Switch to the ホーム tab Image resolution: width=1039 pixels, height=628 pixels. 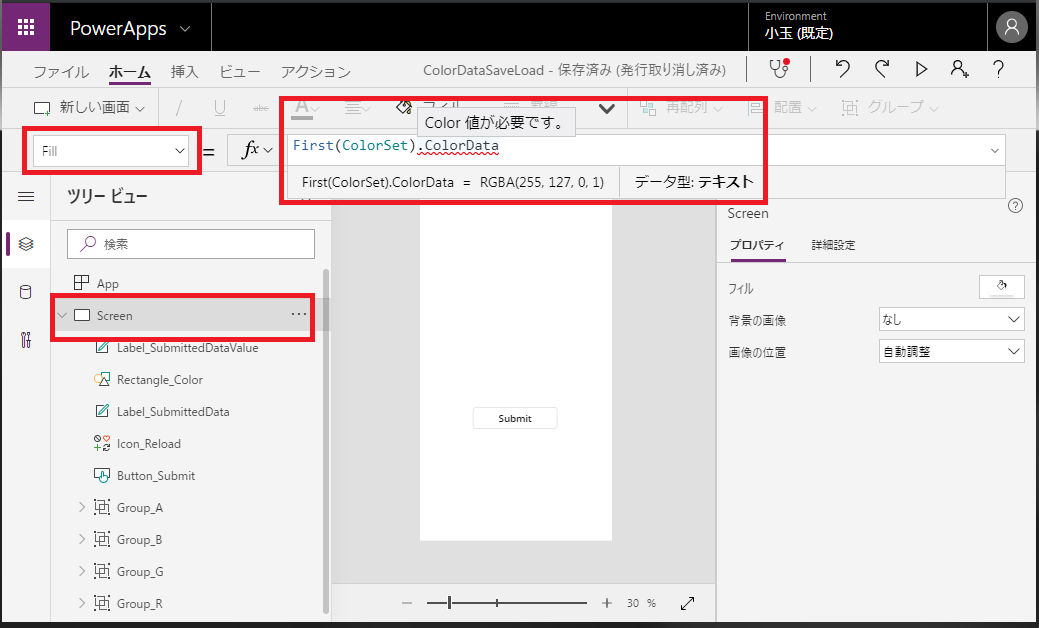pyautogui.click(x=130, y=72)
